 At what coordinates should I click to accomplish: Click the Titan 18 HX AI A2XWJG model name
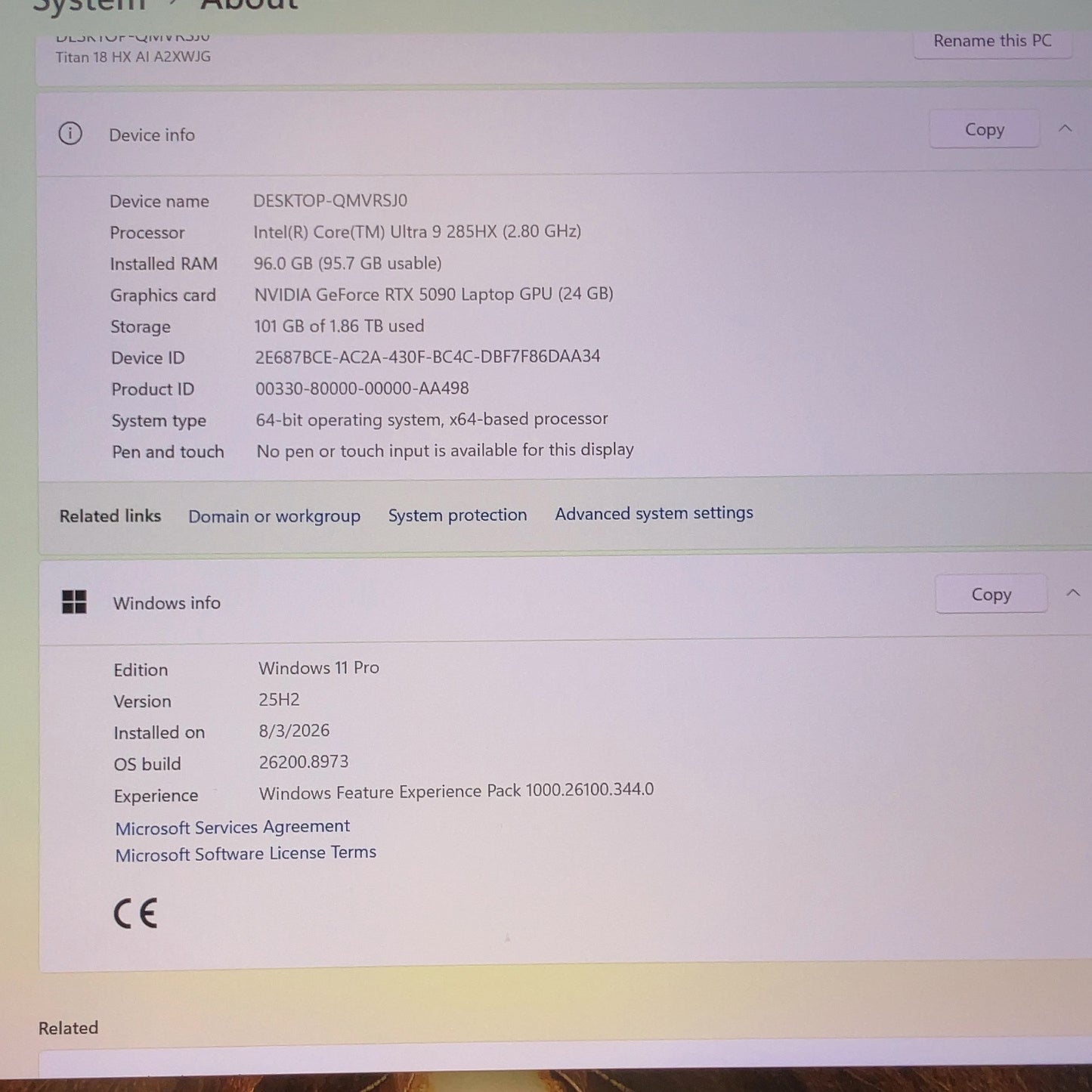pos(133,57)
